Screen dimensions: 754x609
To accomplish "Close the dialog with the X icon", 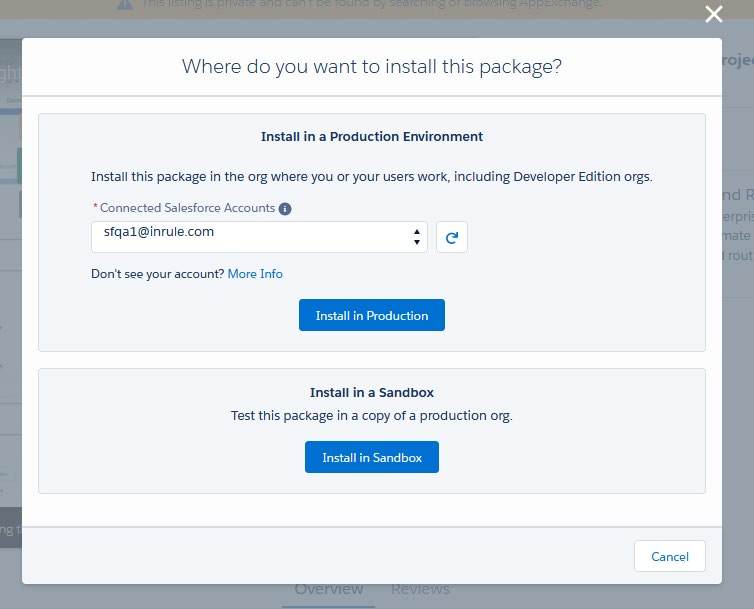I will pyautogui.click(x=714, y=14).
